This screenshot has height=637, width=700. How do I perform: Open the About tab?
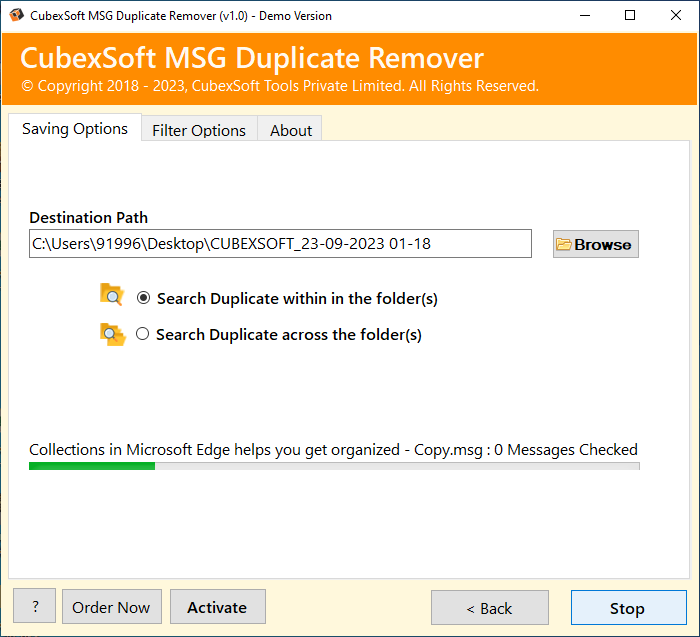[x=290, y=130]
